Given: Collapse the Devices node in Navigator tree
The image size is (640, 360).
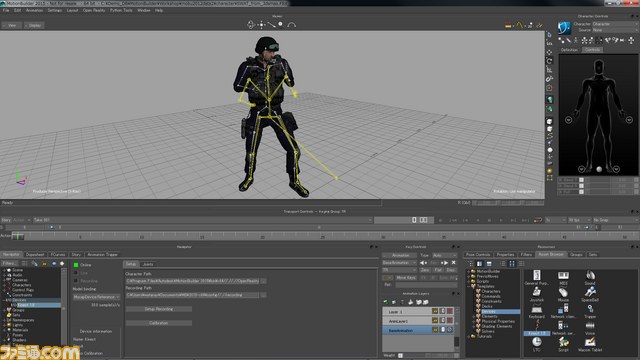Looking at the screenshot, I should [x=4, y=300].
